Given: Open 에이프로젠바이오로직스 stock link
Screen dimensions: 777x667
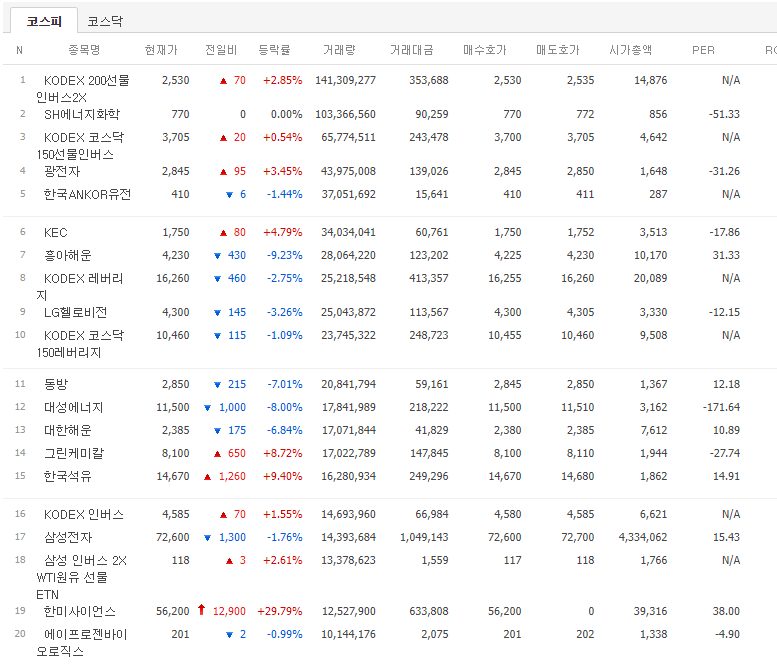Looking at the screenshot, I should tap(82, 642).
